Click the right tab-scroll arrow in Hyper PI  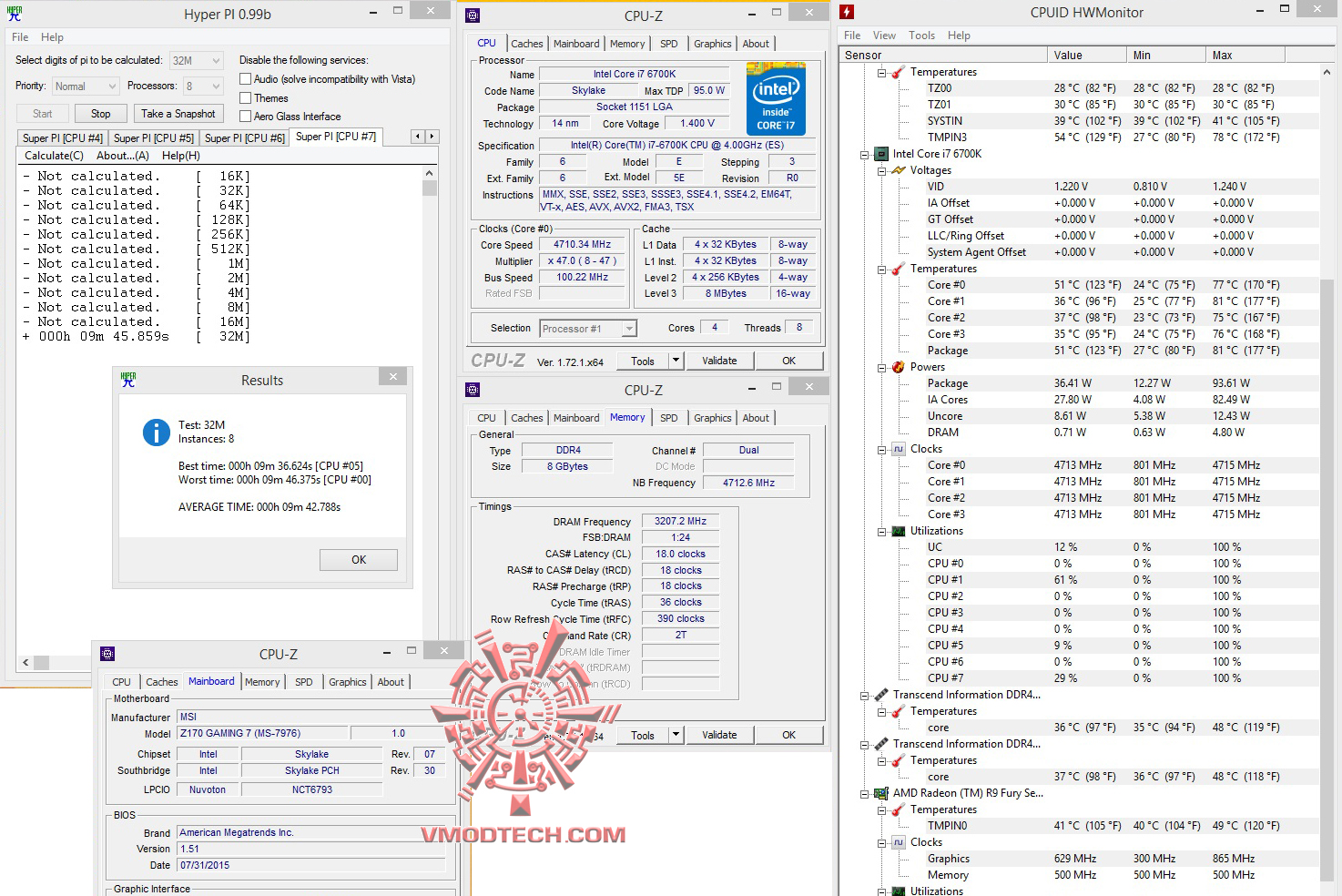click(432, 137)
